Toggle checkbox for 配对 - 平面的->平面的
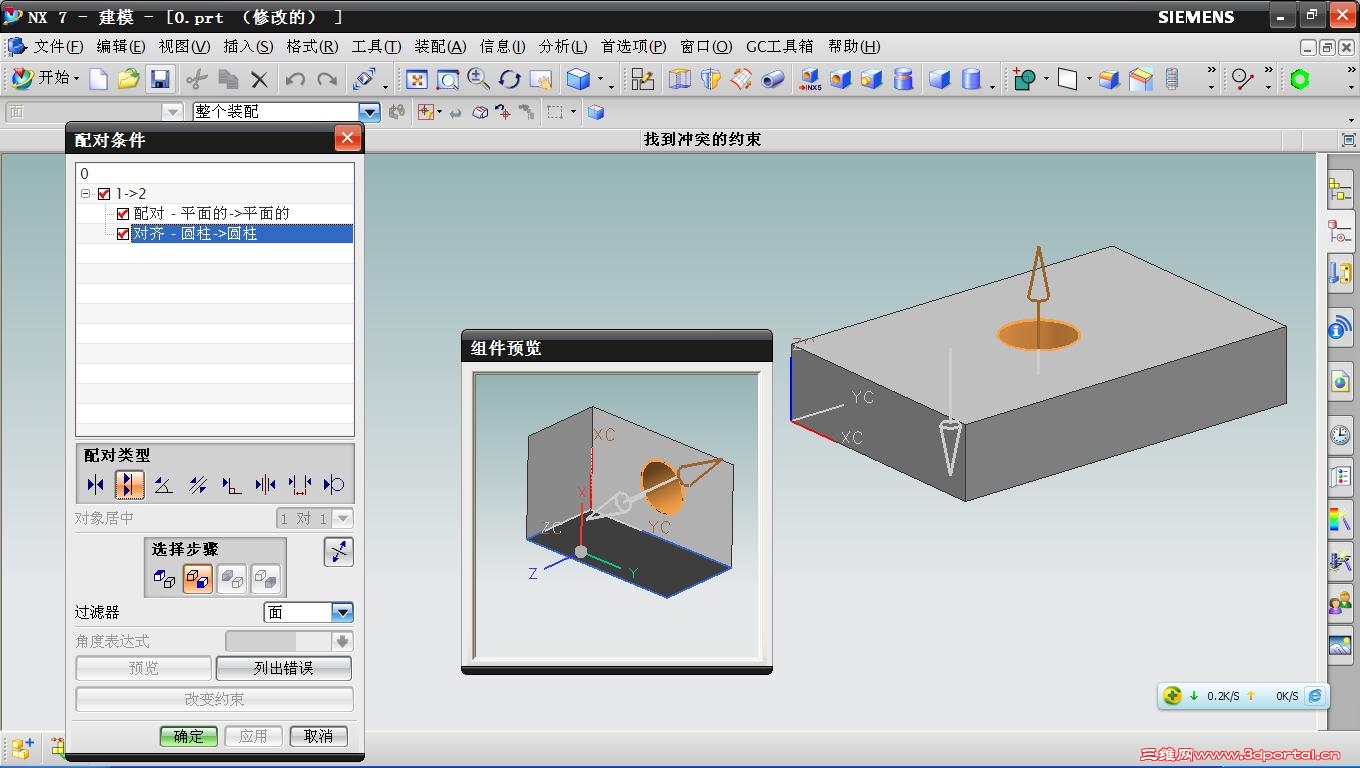 pos(123,213)
